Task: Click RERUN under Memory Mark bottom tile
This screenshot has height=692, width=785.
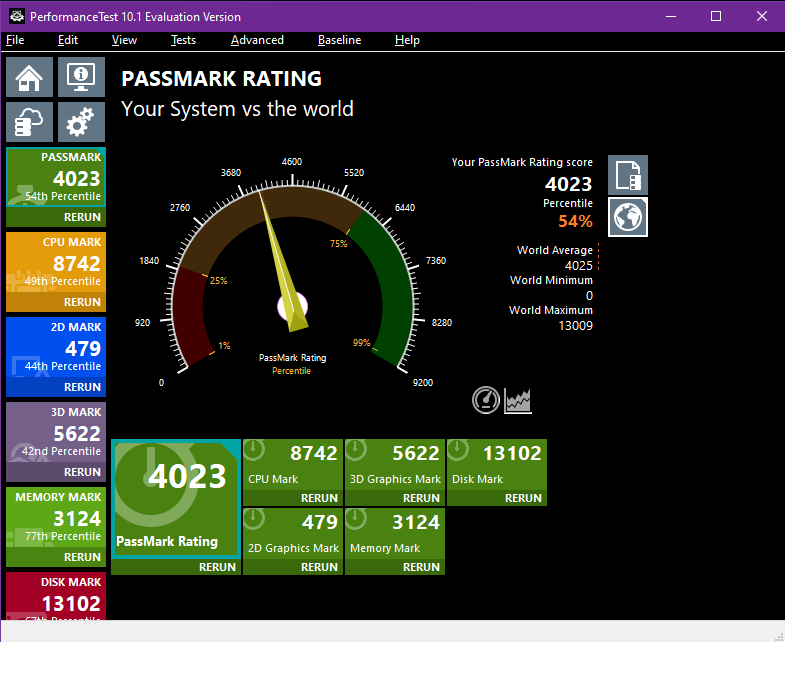Action: 395,567
